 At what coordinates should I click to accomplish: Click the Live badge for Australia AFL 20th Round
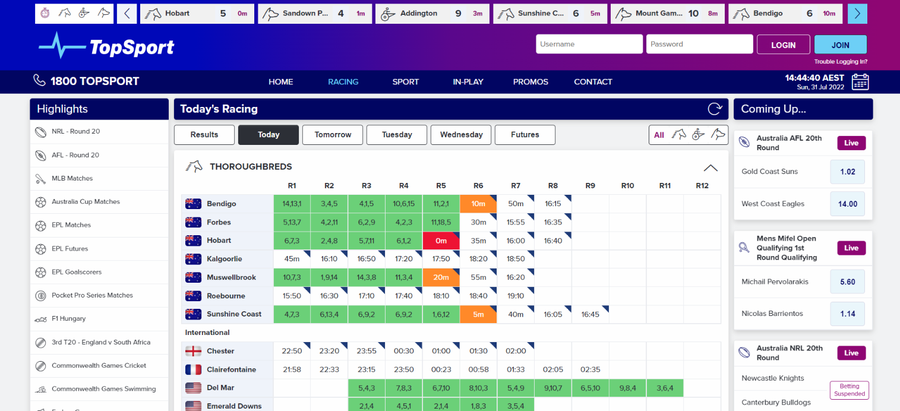(x=851, y=143)
